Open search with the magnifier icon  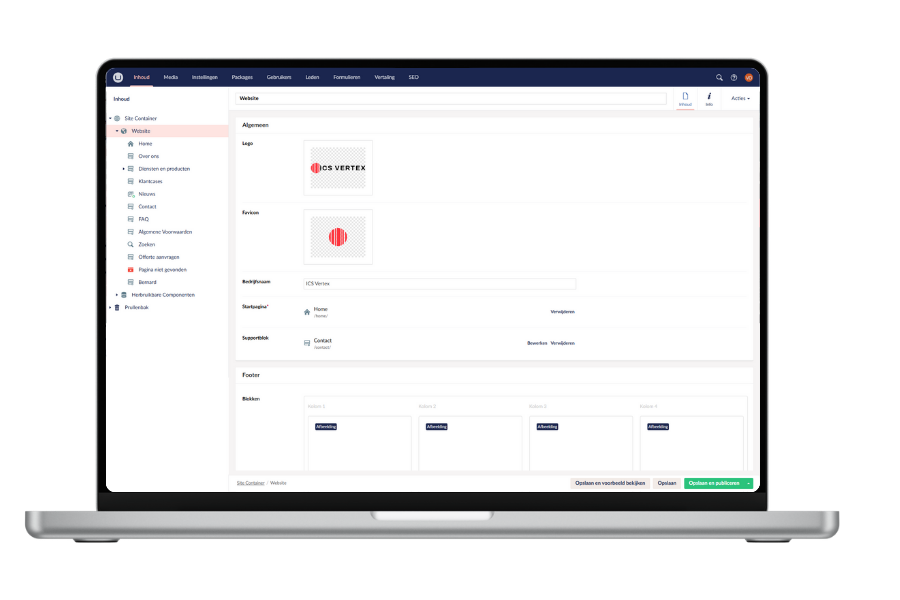[719, 77]
